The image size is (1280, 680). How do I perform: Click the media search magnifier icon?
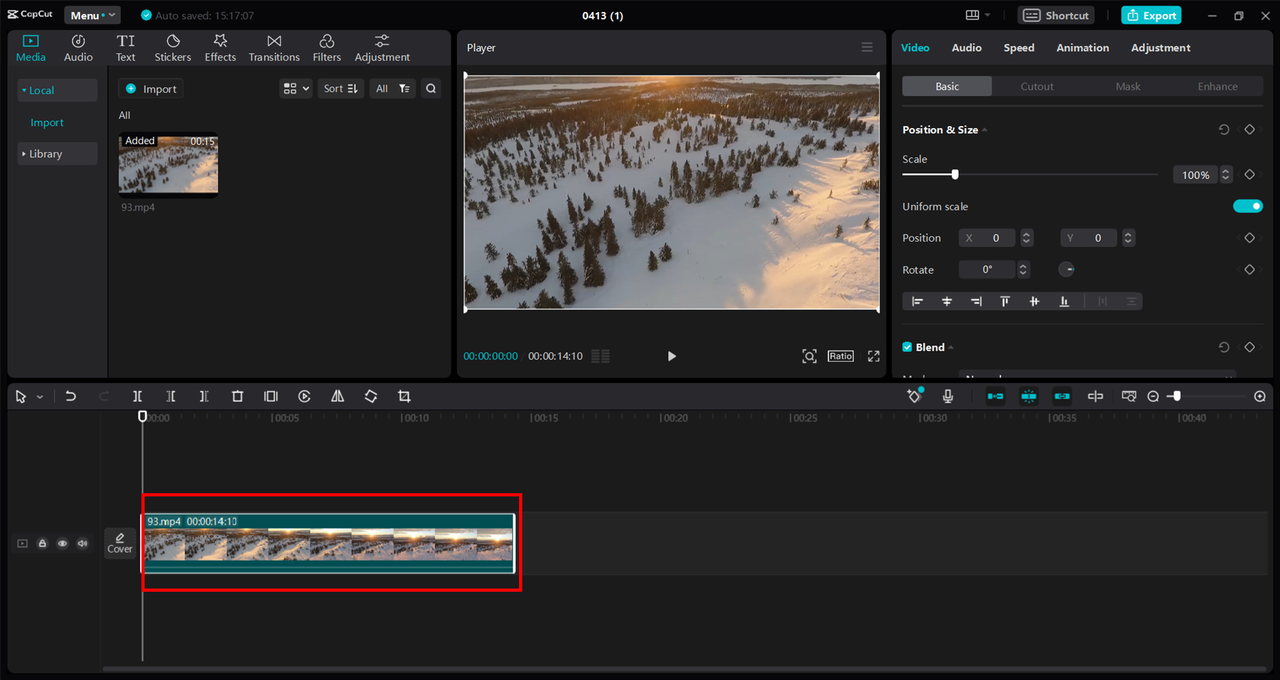[x=431, y=88]
